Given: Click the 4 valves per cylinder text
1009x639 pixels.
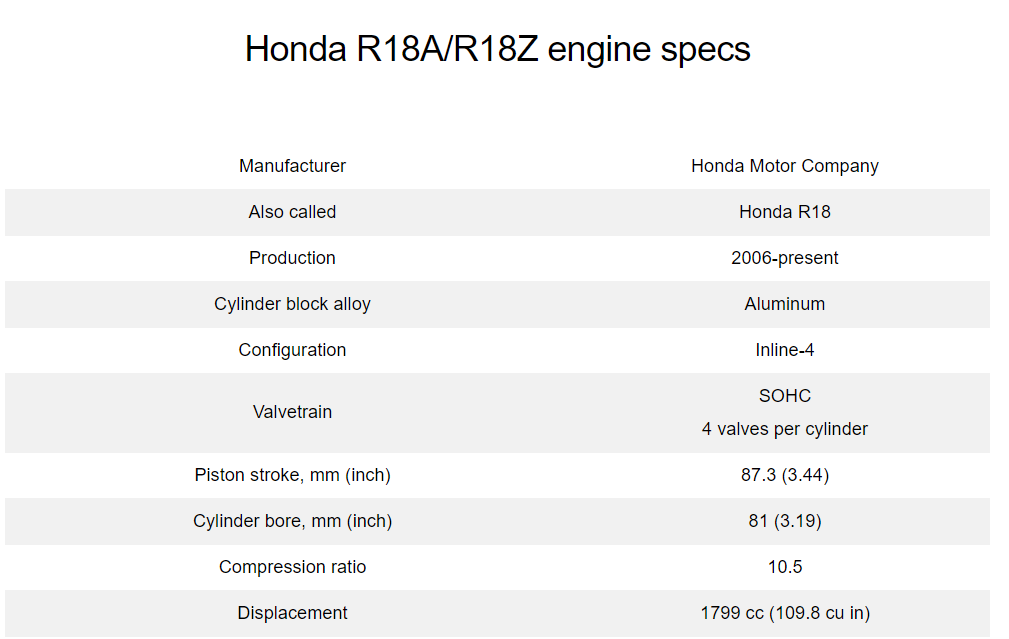Looking at the screenshot, I should tap(784, 429).
